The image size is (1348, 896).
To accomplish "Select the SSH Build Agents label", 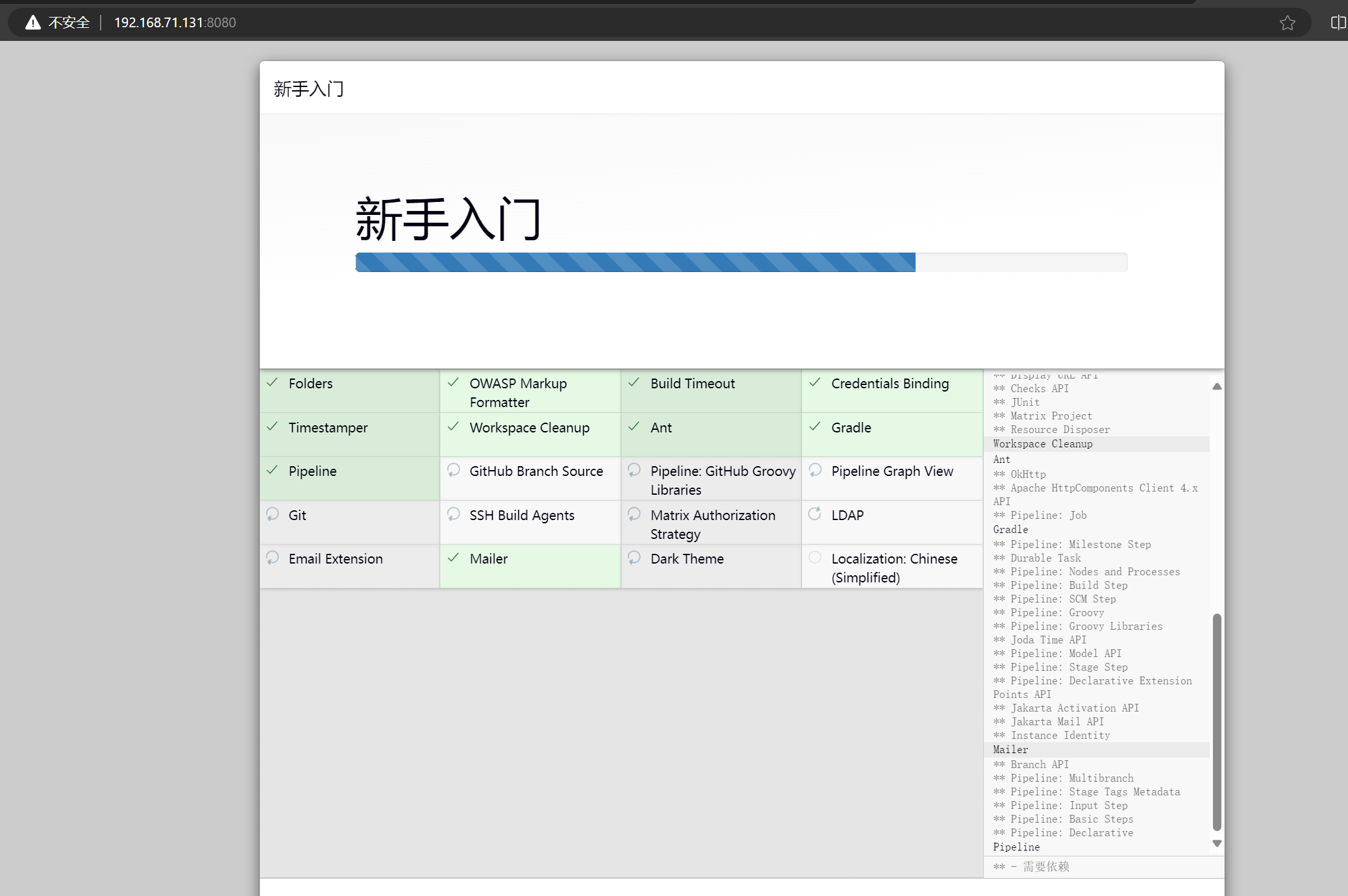I will 521,516.
